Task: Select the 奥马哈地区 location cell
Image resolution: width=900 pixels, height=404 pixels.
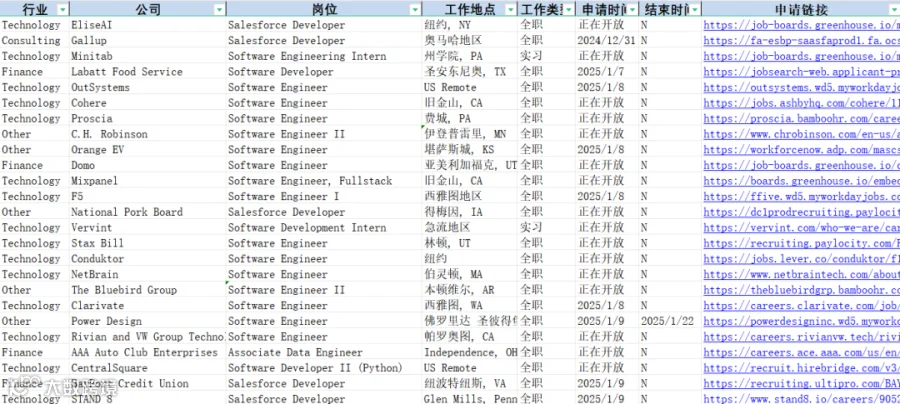Action: (470, 41)
